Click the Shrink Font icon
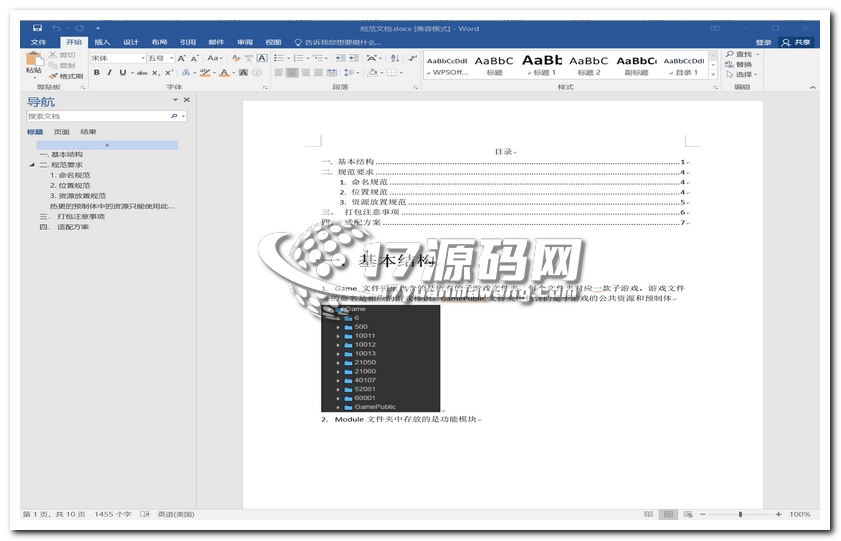The height and width of the screenshot is (541, 841). [194, 58]
